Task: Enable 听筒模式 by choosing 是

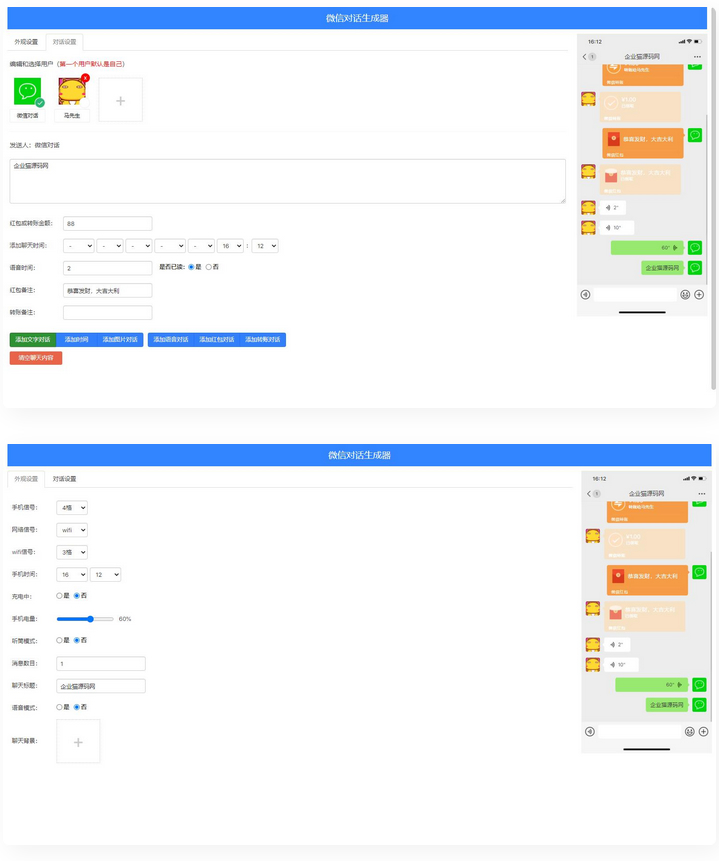Action: (x=59, y=640)
